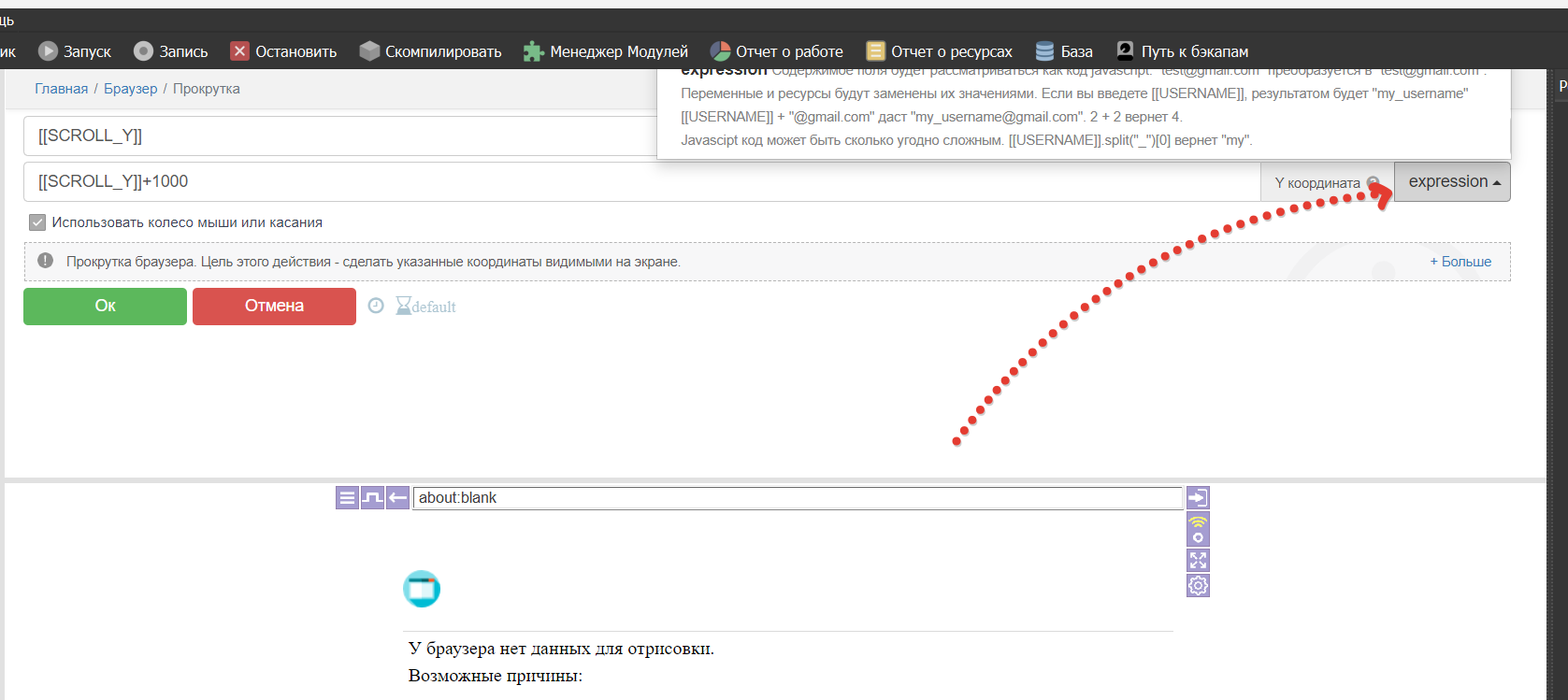The width and height of the screenshot is (1568, 700).
Task: Click the Скомпилировать compile cube icon
Action: click(x=369, y=51)
